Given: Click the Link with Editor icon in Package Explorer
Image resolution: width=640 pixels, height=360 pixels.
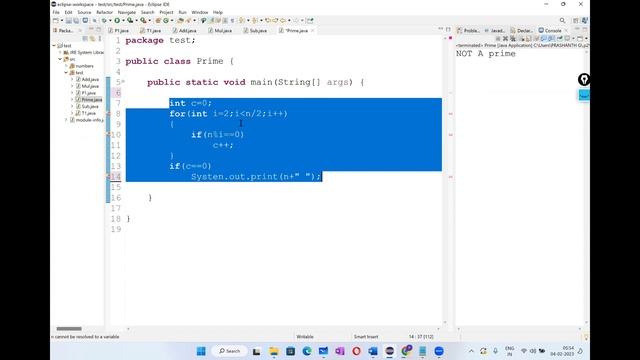Looking at the screenshot, I should (92, 38).
